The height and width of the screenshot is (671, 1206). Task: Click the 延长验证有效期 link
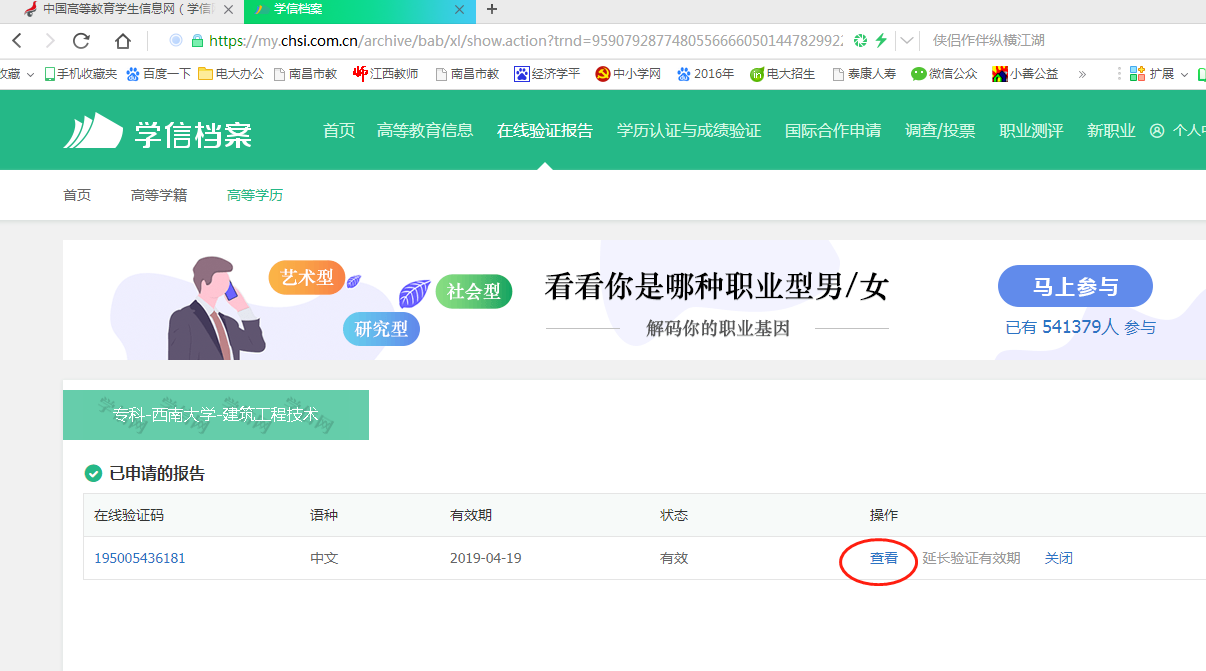click(x=971, y=558)
